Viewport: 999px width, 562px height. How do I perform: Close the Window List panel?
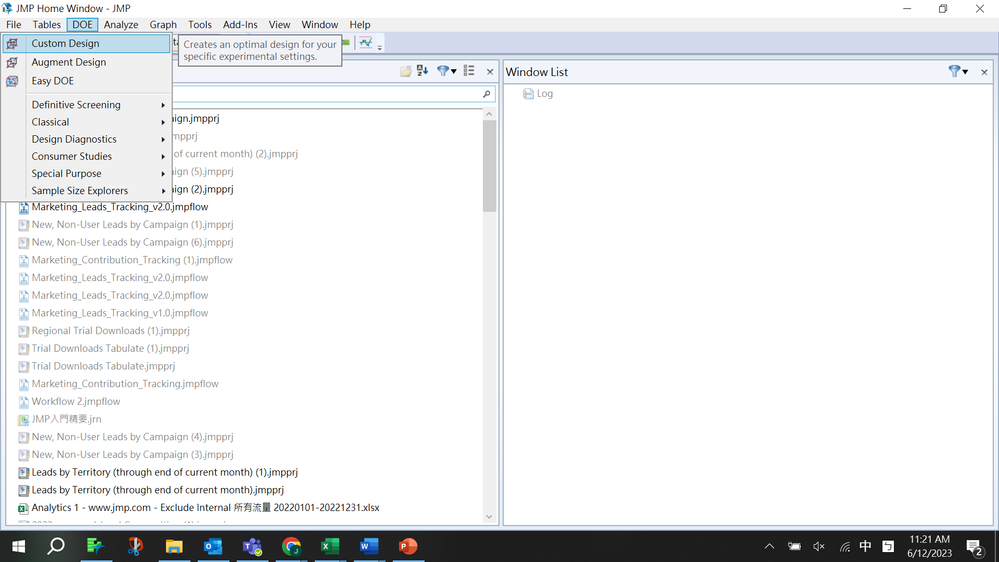tap(984, 72)
